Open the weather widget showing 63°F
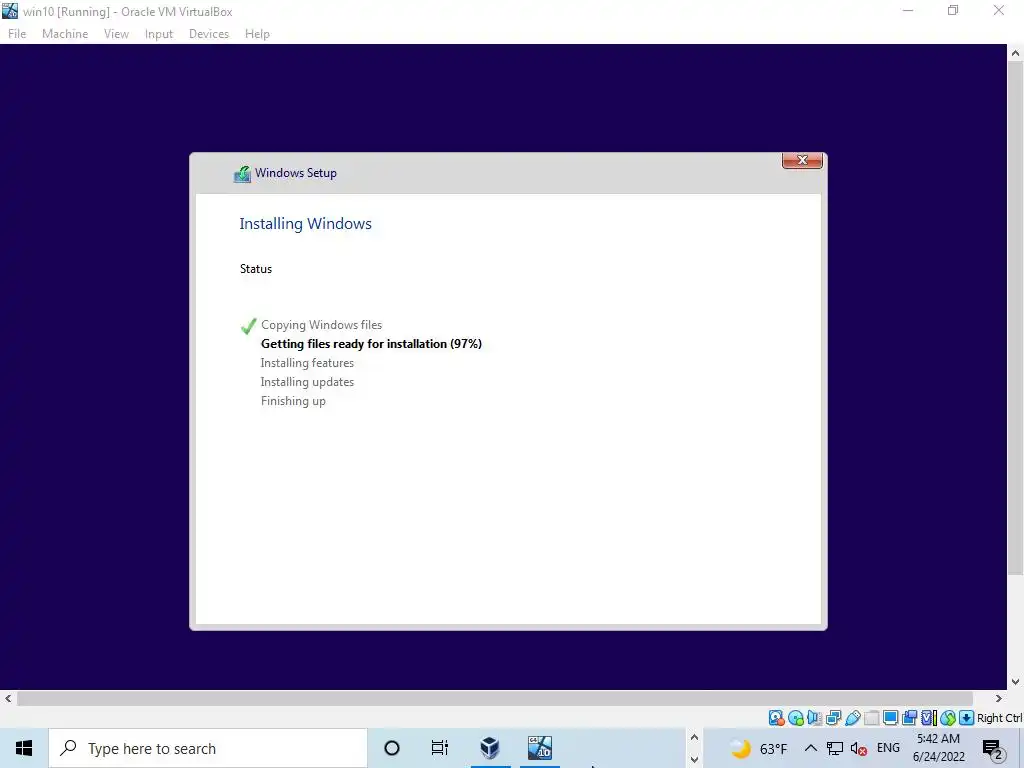The image size is (1024, 768). [758, 748]
